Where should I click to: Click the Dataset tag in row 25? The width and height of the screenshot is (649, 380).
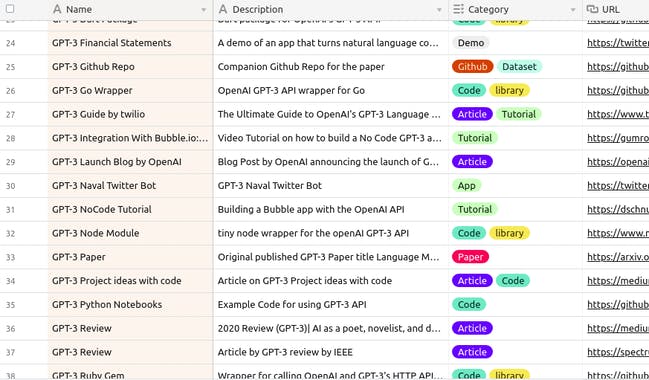tap(519, 67)
